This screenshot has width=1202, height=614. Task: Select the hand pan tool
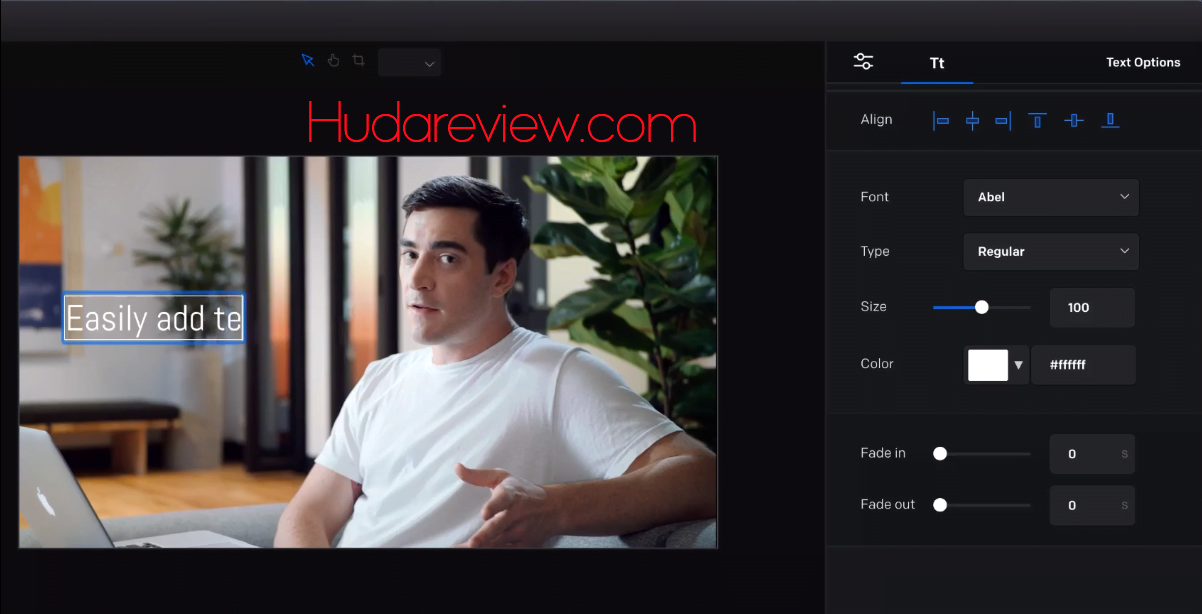click(x=333, y=60)
